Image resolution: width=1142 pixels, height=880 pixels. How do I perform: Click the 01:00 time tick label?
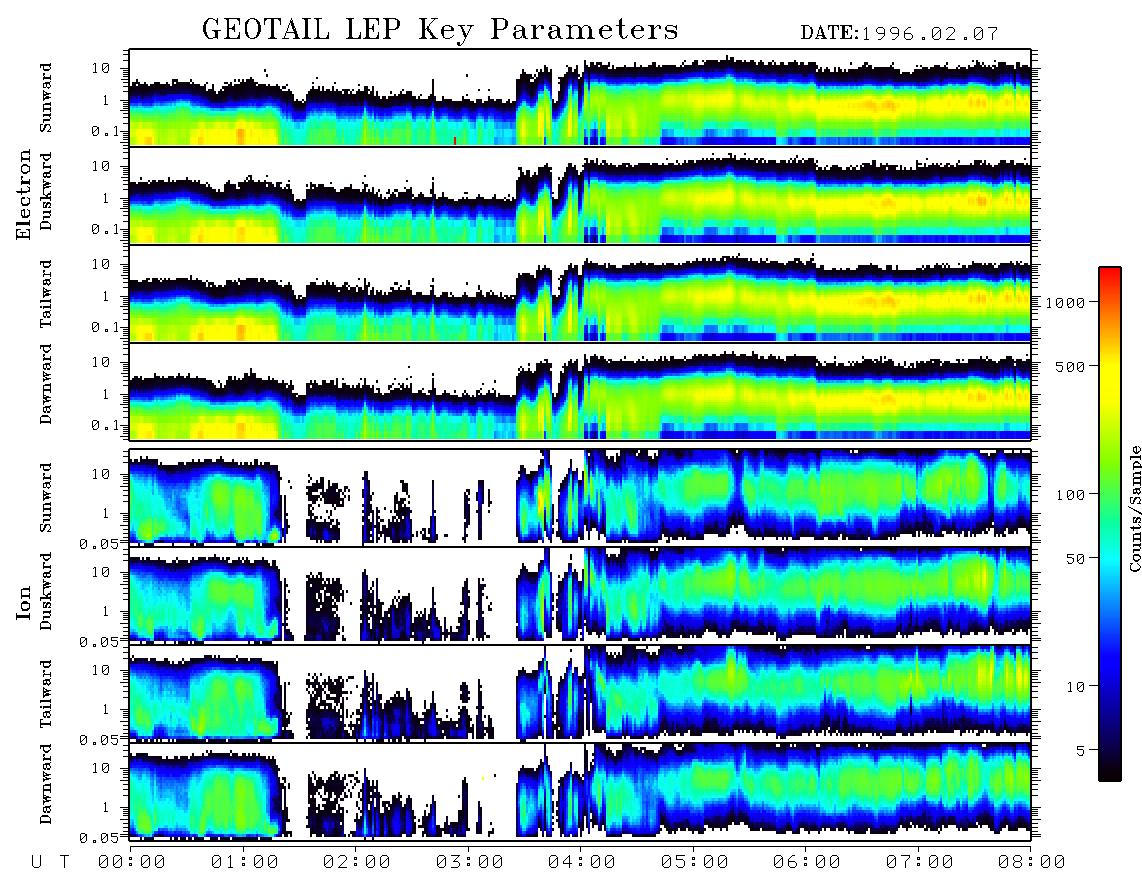coord(245,862)
